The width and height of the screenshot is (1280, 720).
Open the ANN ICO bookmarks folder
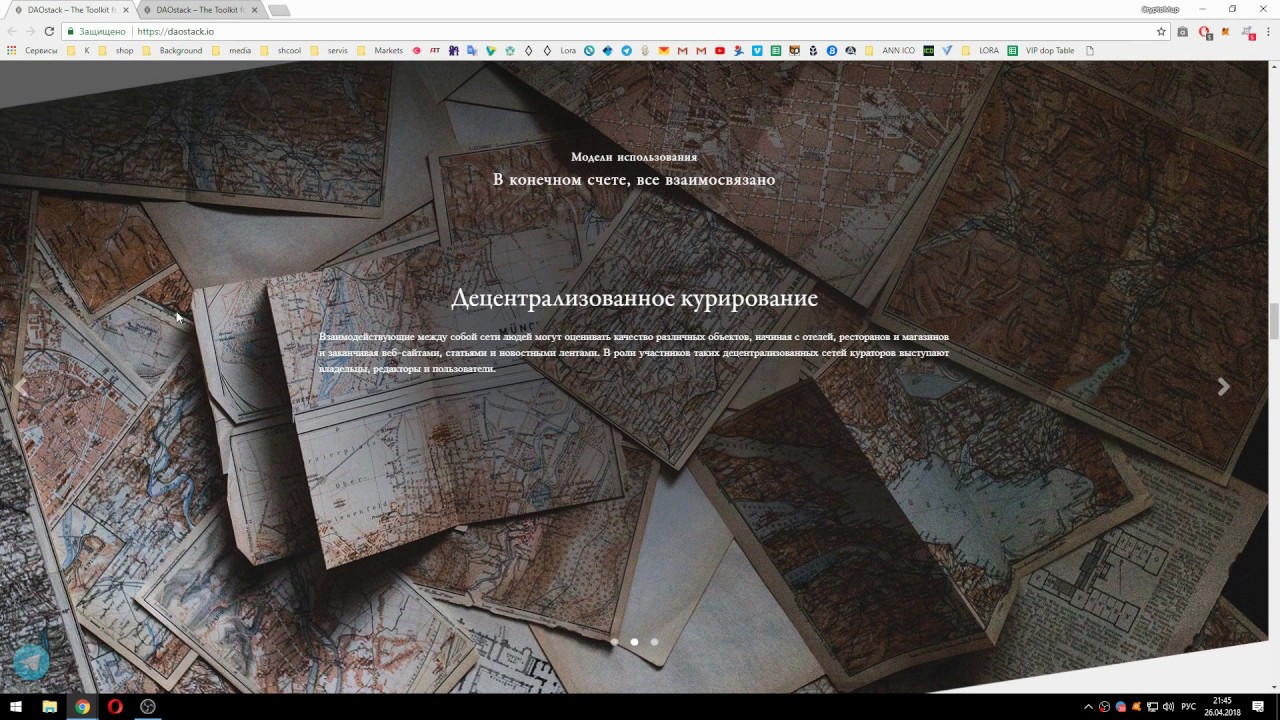890,50
